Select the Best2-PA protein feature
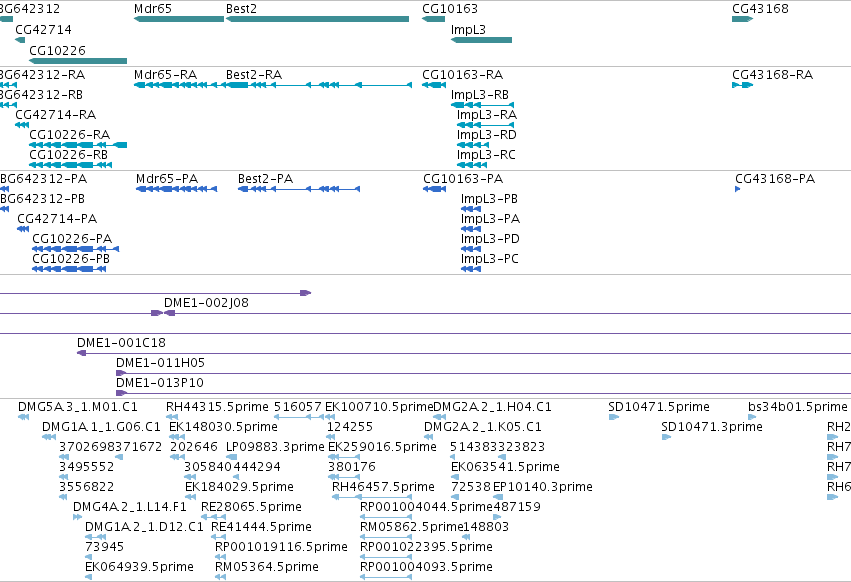851x582 pixels. (x=299, y=189)
